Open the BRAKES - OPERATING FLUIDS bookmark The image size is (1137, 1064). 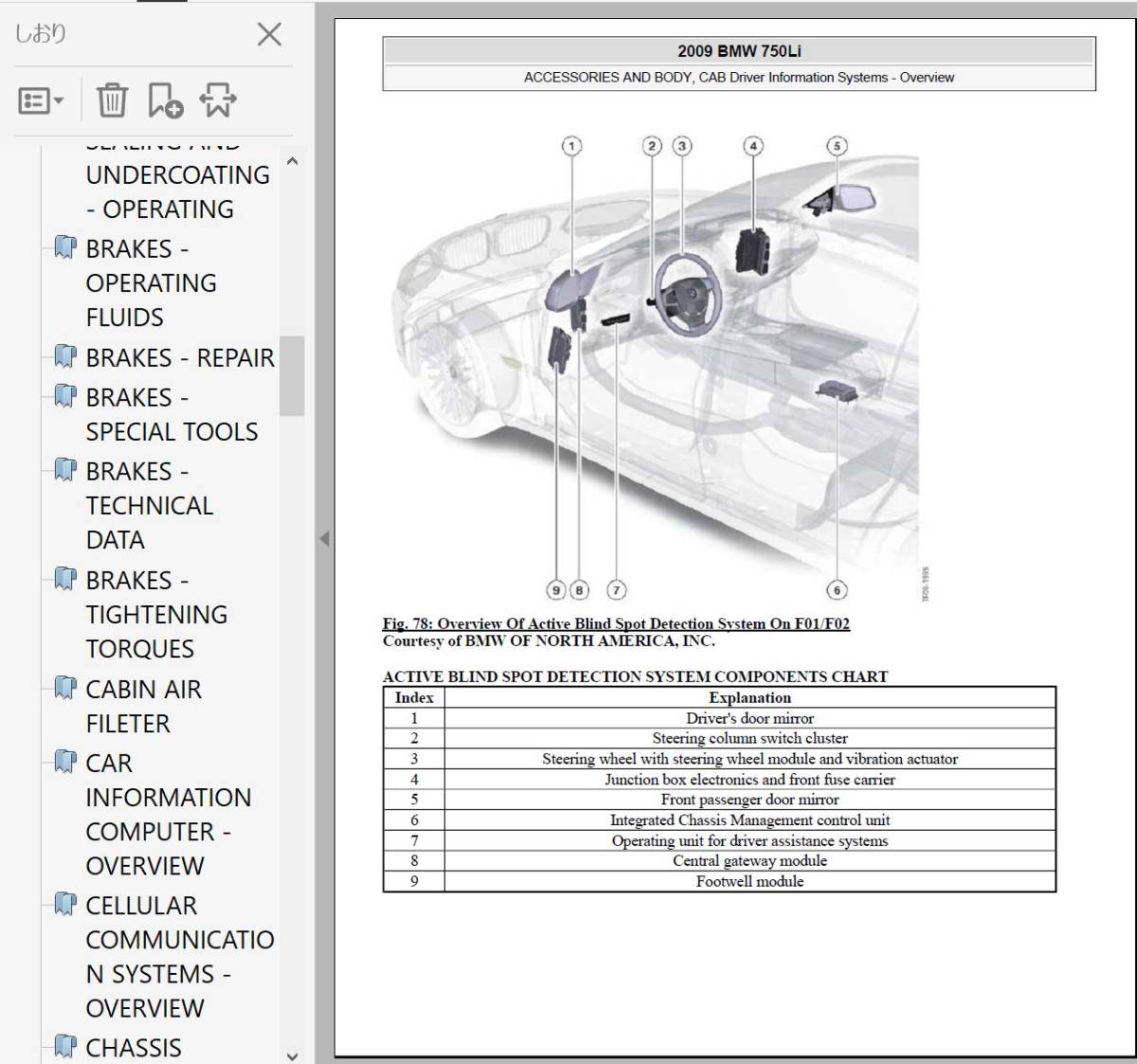[152, 283]
